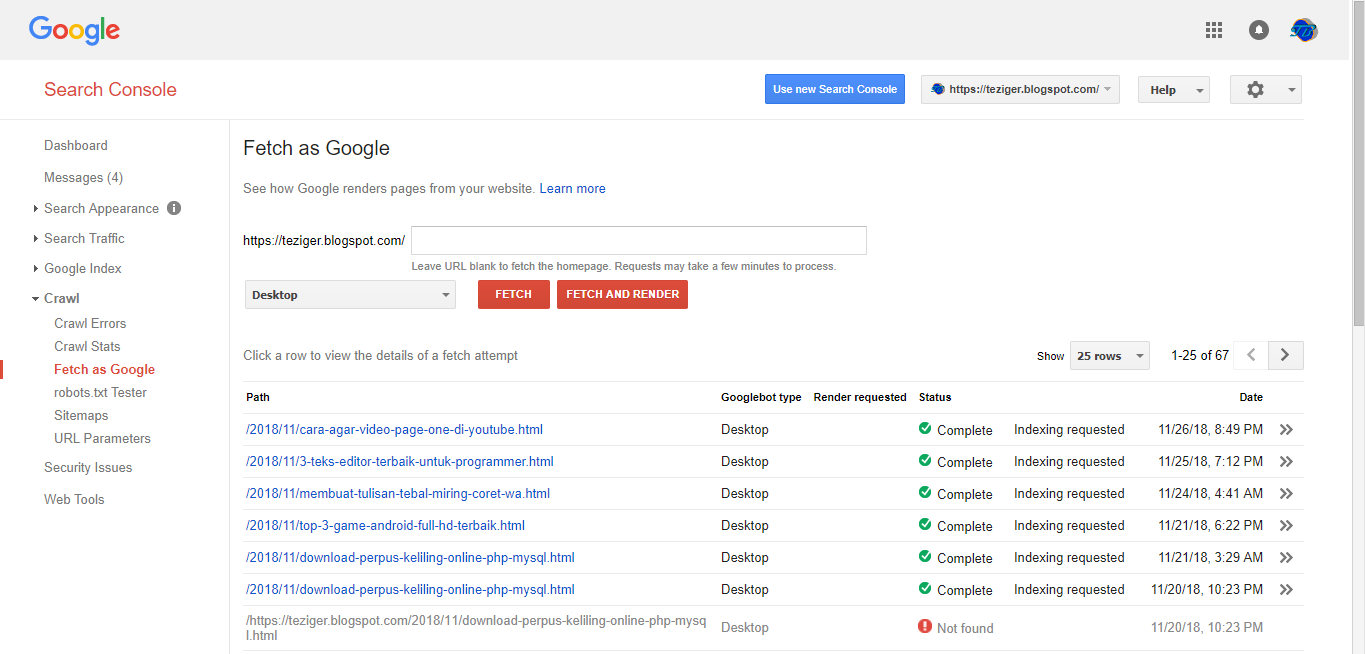Open Web Tools
This screenshot has height=654, width=1365.
pyautogui.click(x=74, y=500)
